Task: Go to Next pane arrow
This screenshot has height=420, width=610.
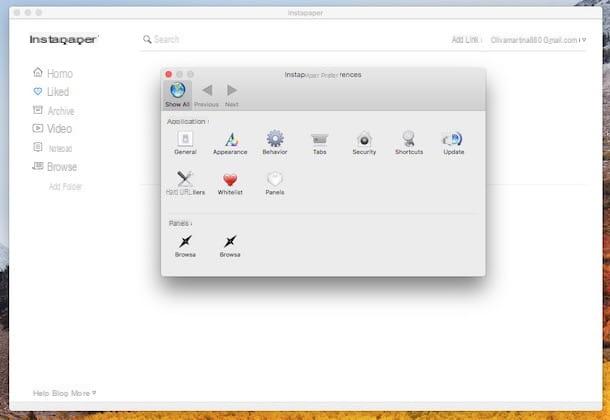Action: point(231,95)
